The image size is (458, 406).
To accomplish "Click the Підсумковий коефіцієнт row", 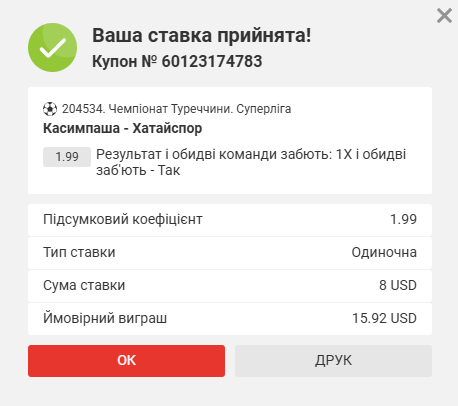I will (x=230, y=220).
